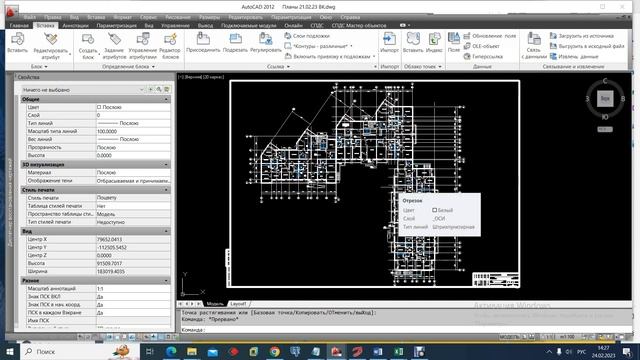Screen dimensions: 640x360
Task: Open Excel from the taskbar
Action: pos(399,351)
